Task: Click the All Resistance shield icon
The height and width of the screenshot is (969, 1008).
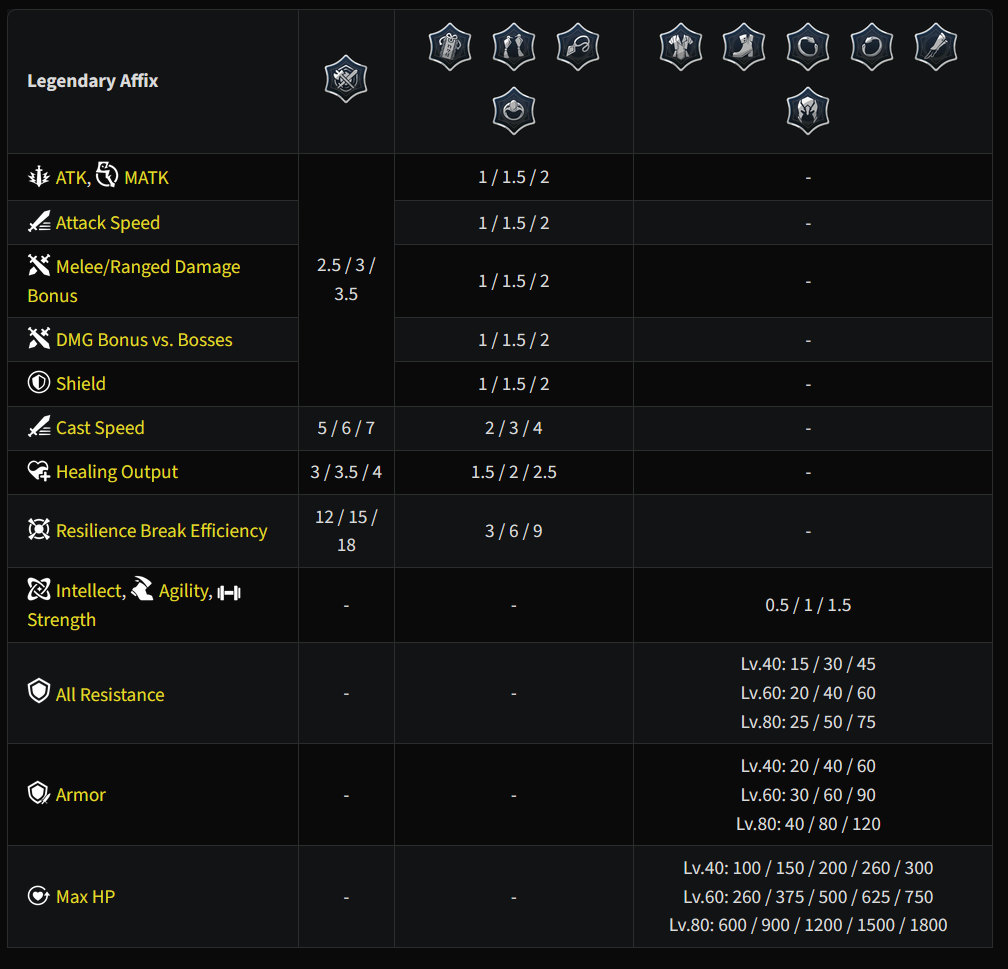Action: (x=39, y=691)
